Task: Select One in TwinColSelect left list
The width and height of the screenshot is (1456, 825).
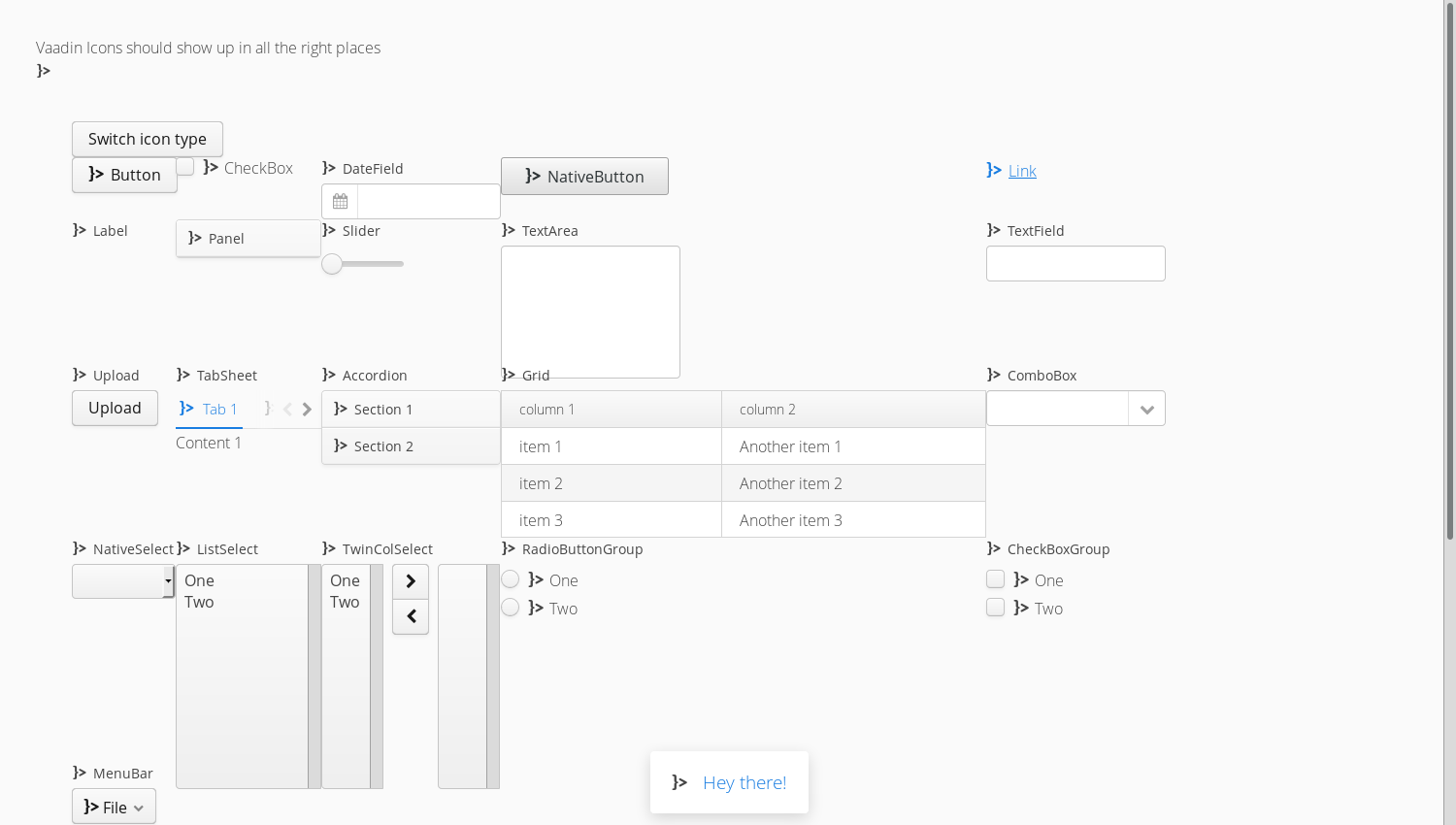Action: (346, 580)
